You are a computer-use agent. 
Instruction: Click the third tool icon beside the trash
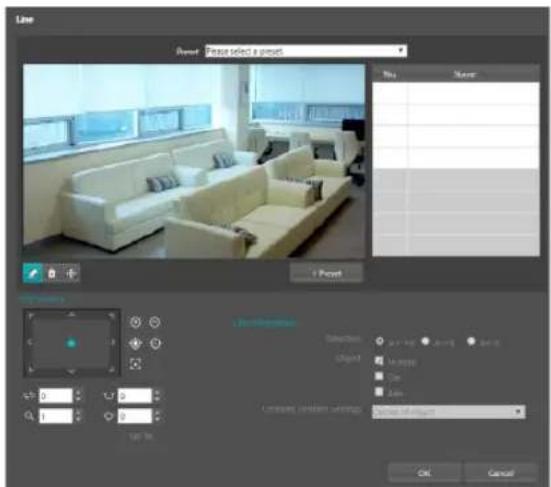[x=71, y=273]
